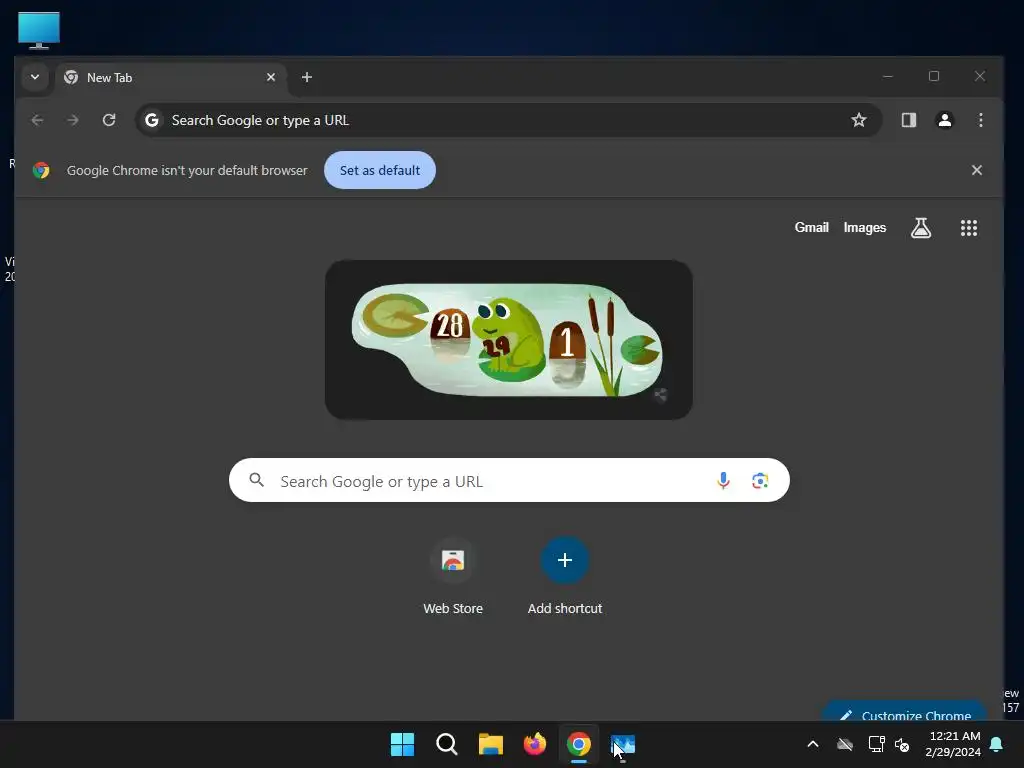
Task: Open the Chrome side panel
Action: click(x=909, y=120)
